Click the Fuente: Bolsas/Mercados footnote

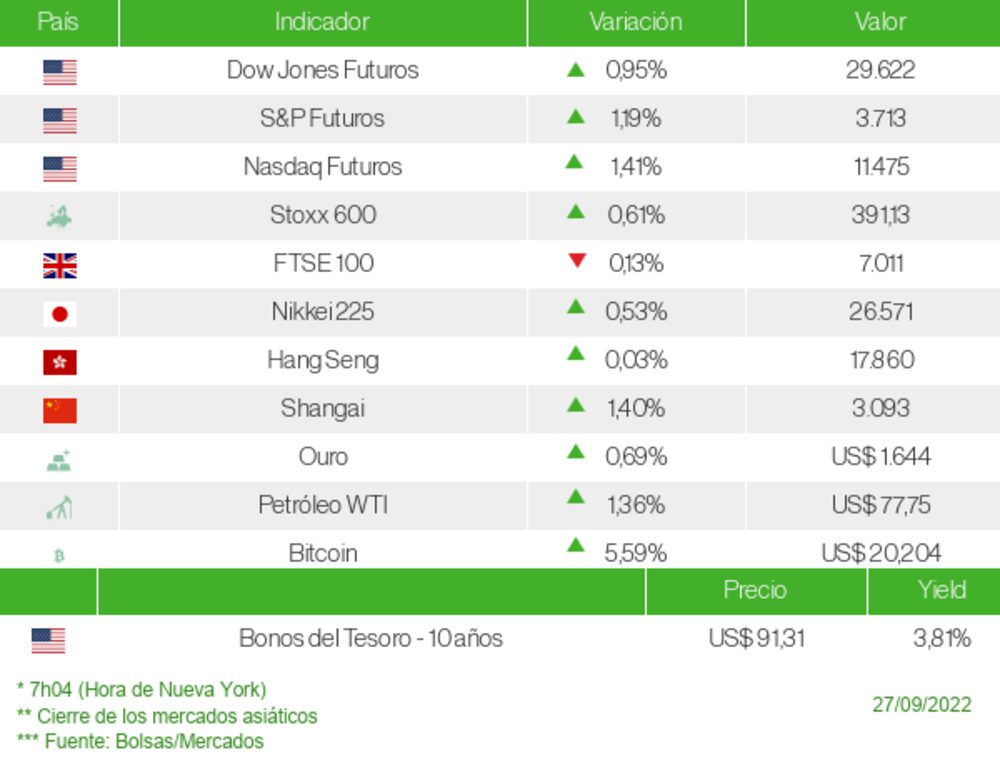pos(140,742)
